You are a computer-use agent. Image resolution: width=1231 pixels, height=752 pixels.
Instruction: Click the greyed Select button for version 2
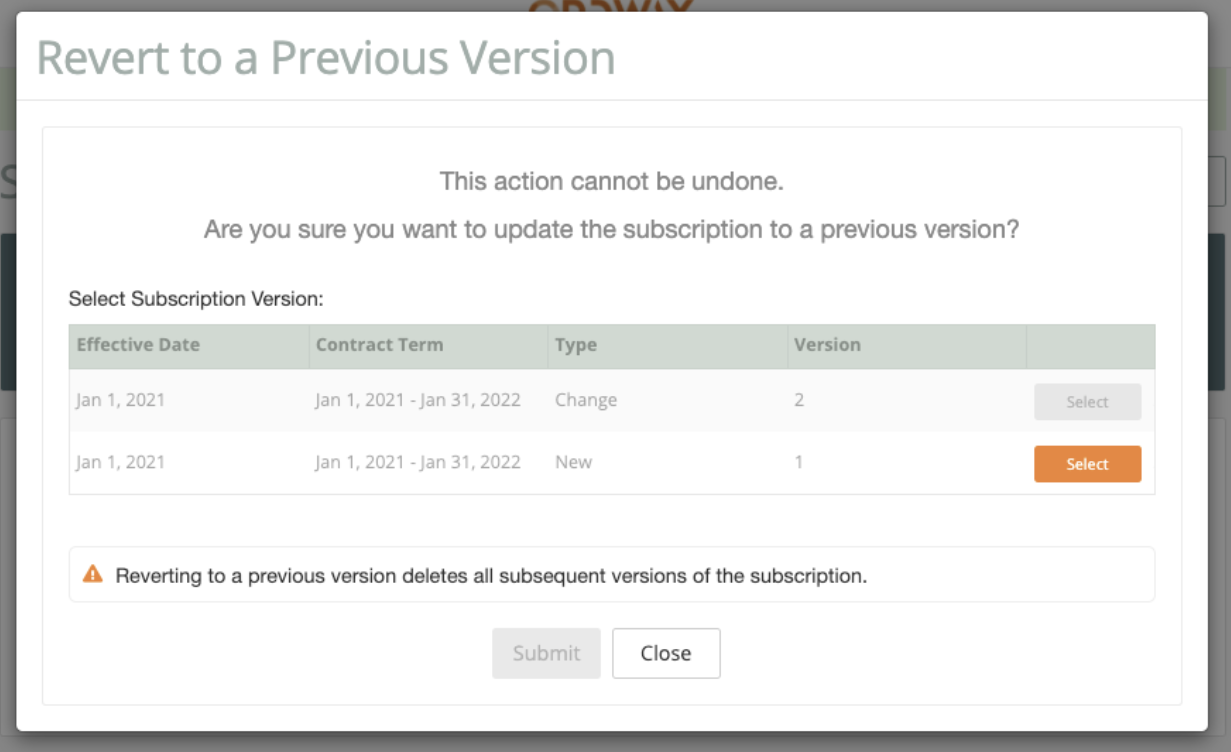[x=1087, y=402]
